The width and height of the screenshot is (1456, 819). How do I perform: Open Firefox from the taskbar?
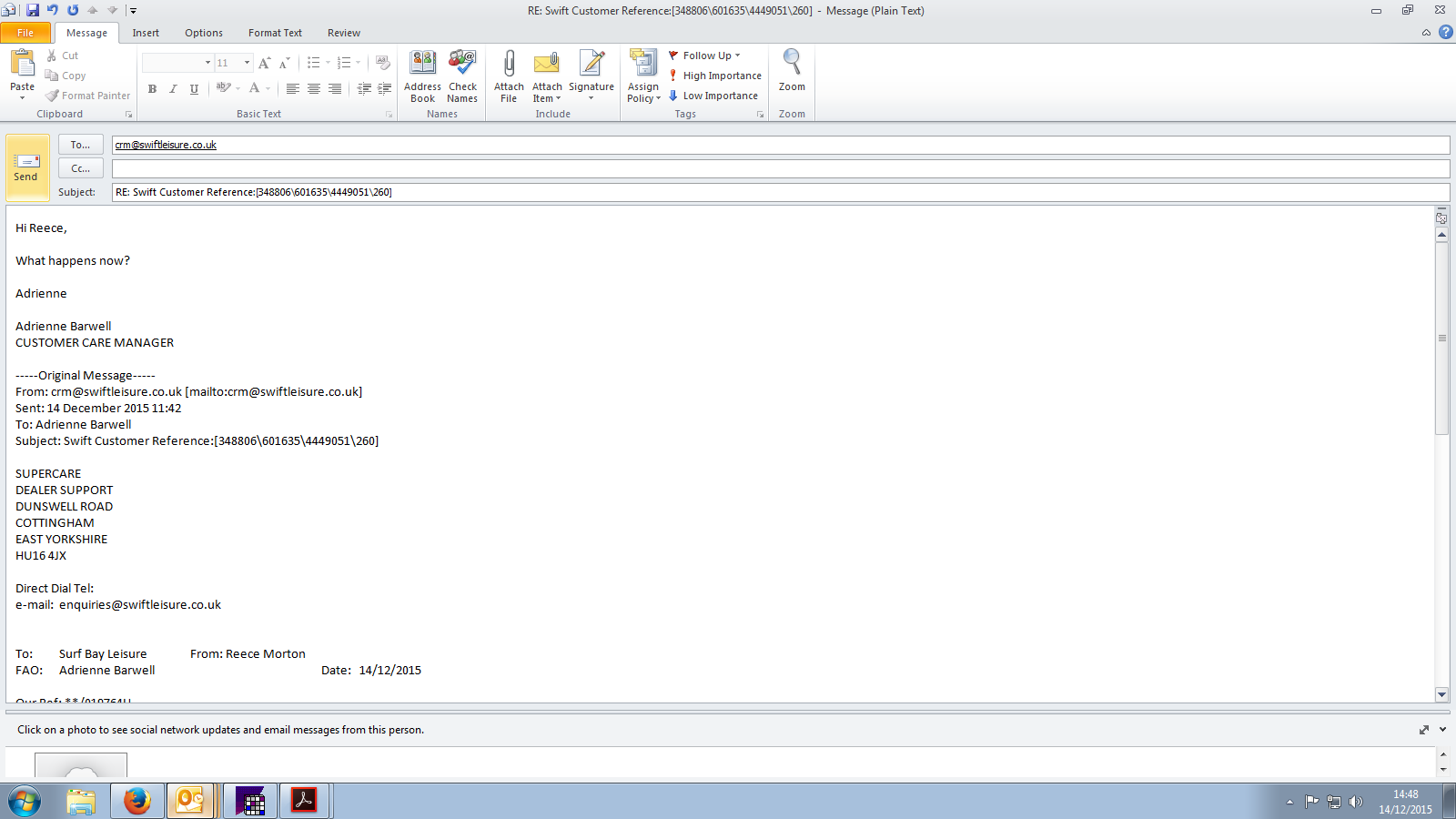(137, 802)
